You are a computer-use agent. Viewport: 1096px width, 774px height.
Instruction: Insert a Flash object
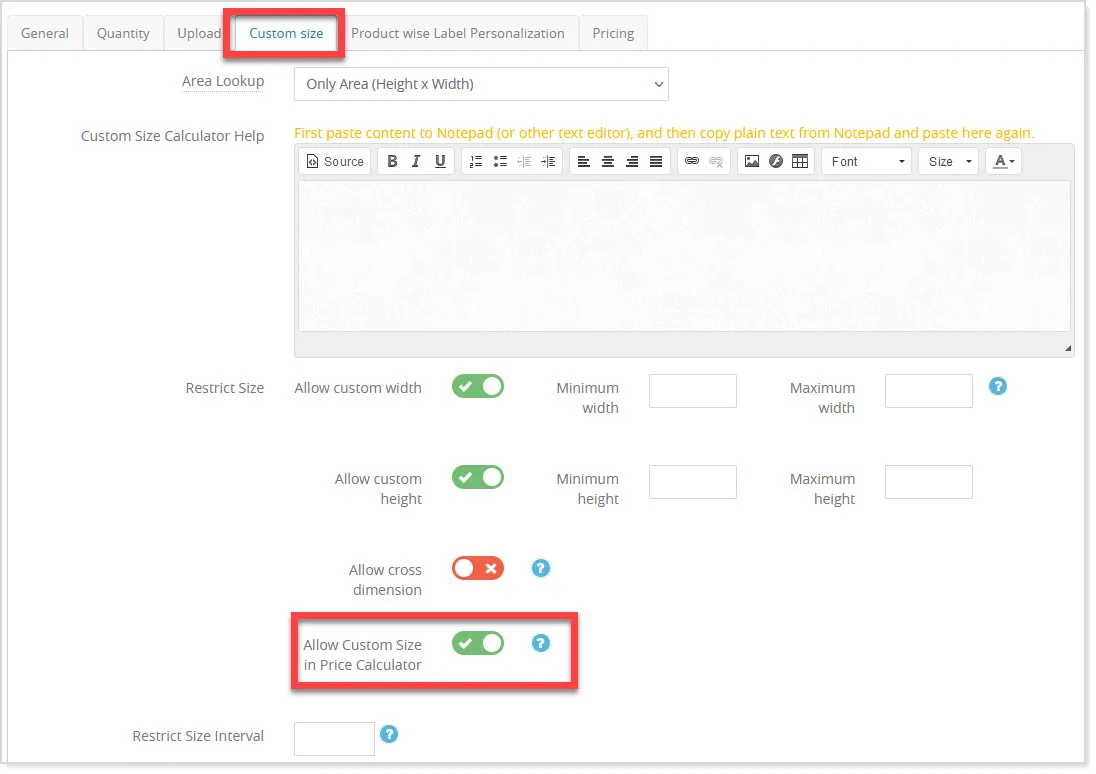point(776,162)
